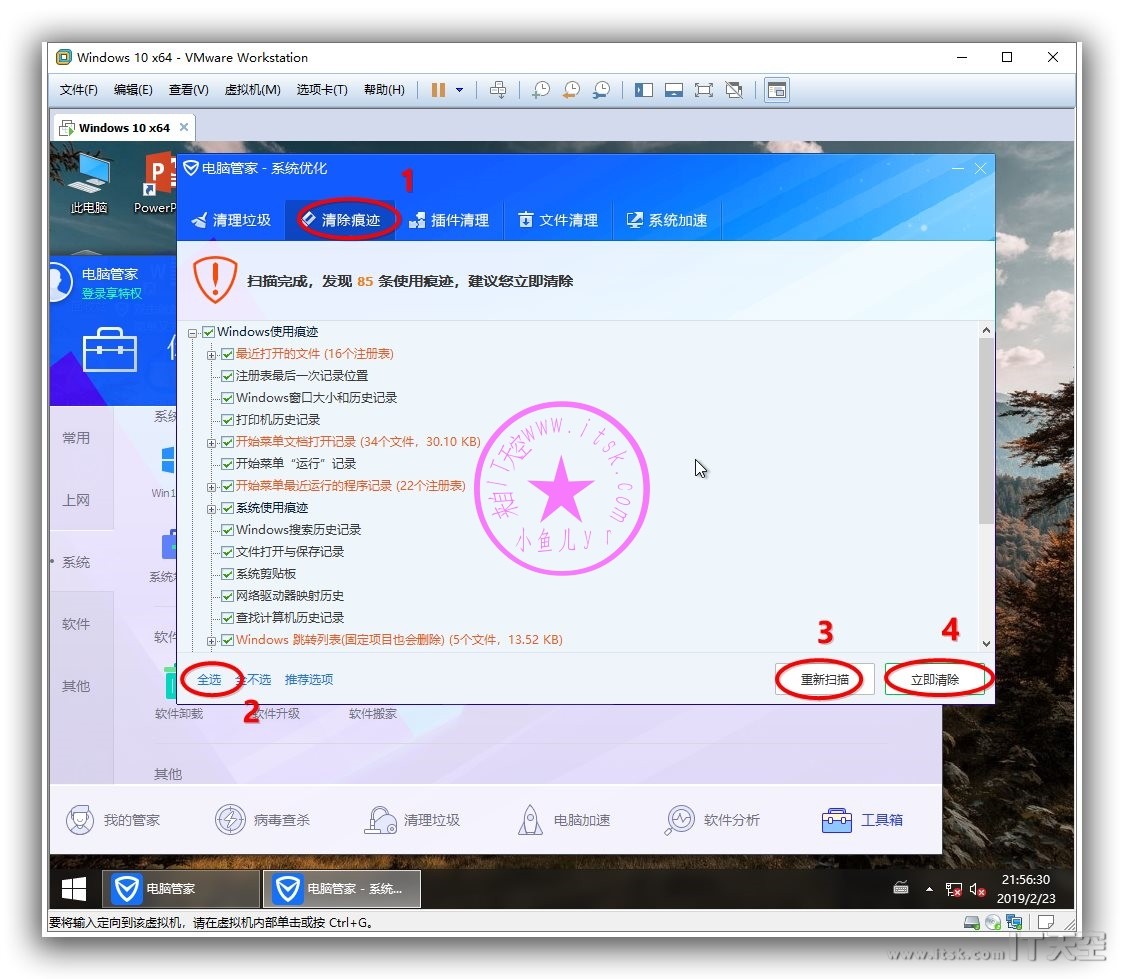
Task: Open the guest Windows Start button
Action: 74,889
